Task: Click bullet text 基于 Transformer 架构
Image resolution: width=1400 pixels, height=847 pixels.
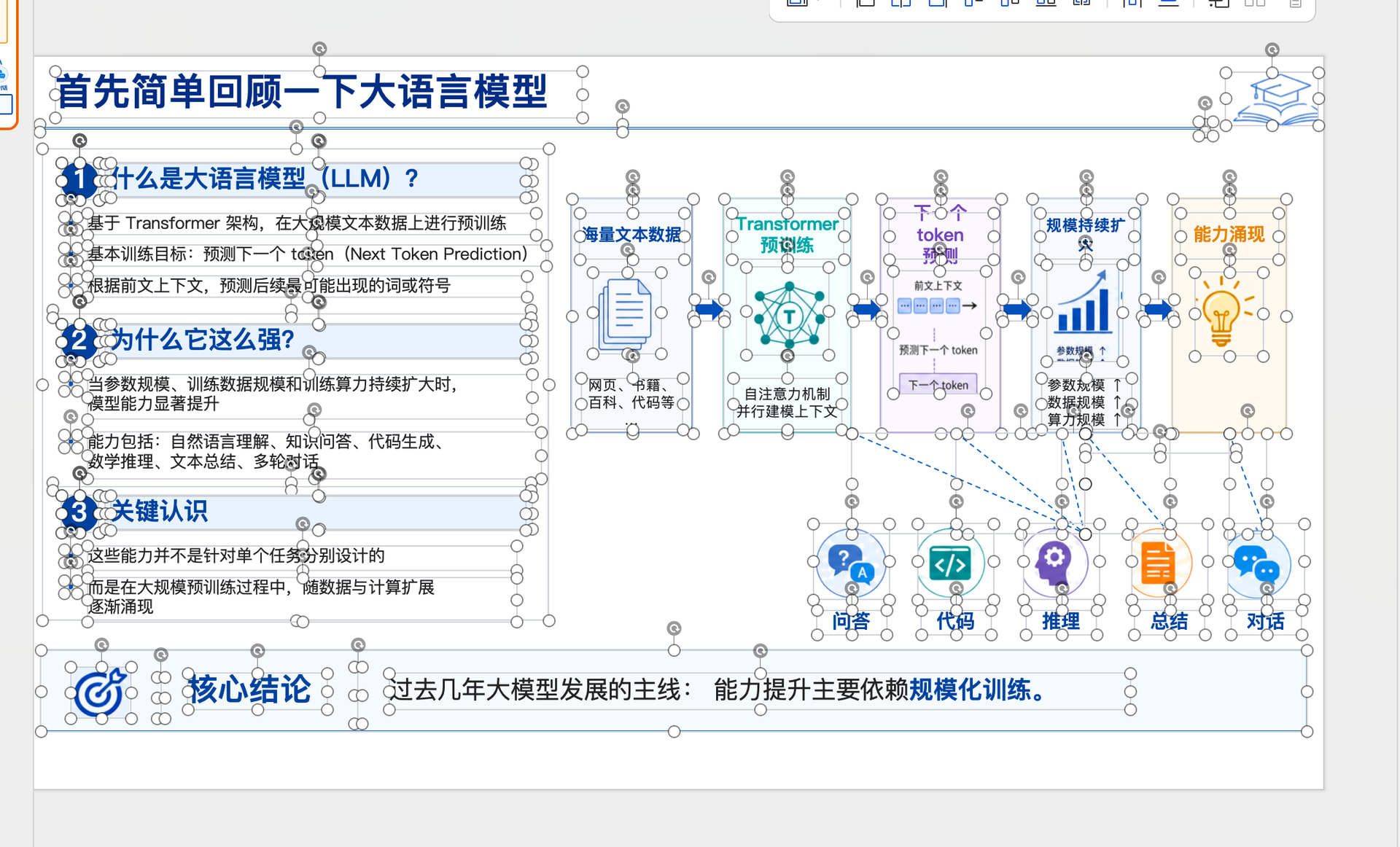Action: [297, 223]
